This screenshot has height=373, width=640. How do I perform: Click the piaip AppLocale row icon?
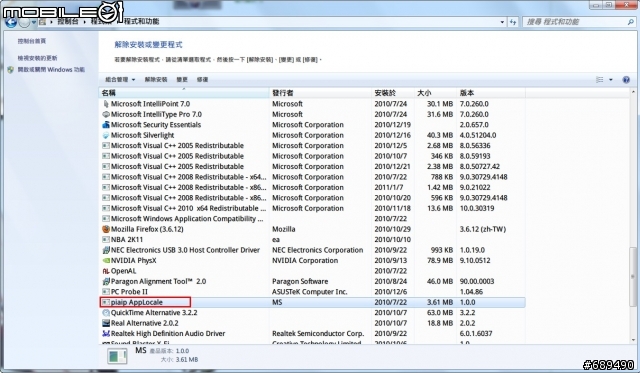point(106,302)
